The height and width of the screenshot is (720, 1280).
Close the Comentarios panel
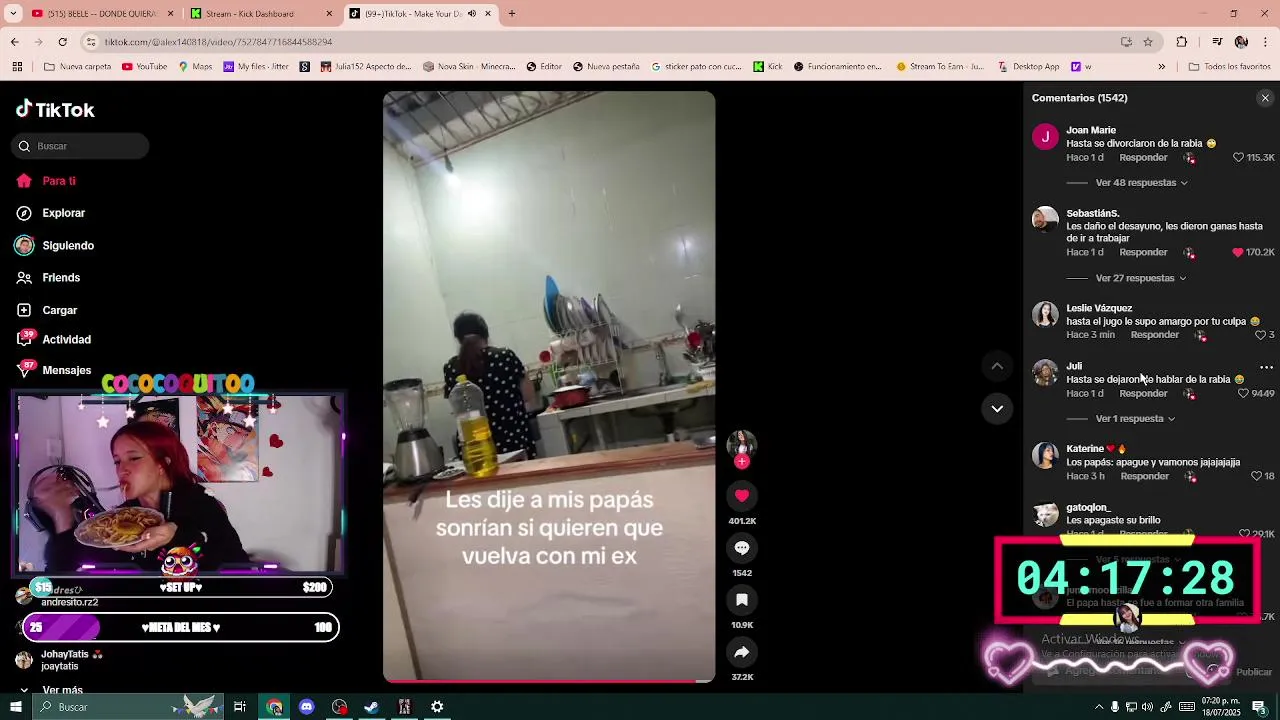[x=1265, y=98]
